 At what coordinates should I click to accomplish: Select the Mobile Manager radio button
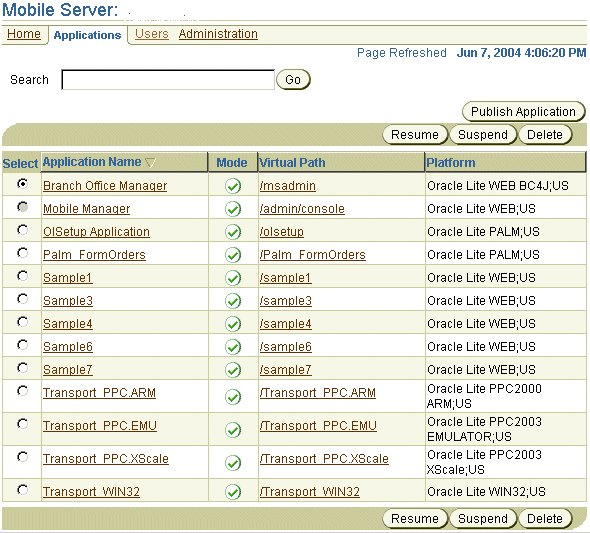click(23, 207)
